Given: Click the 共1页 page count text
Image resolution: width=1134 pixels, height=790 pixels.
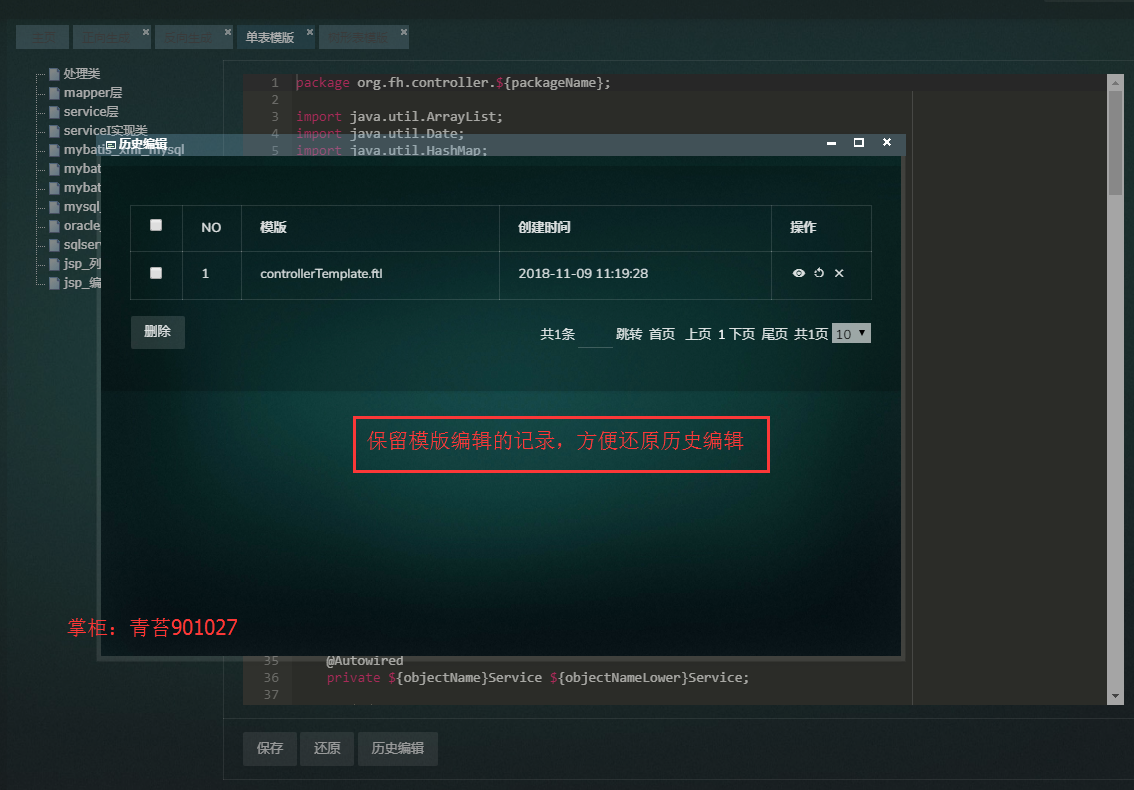Looking at the screenshot, I should 811,334.
